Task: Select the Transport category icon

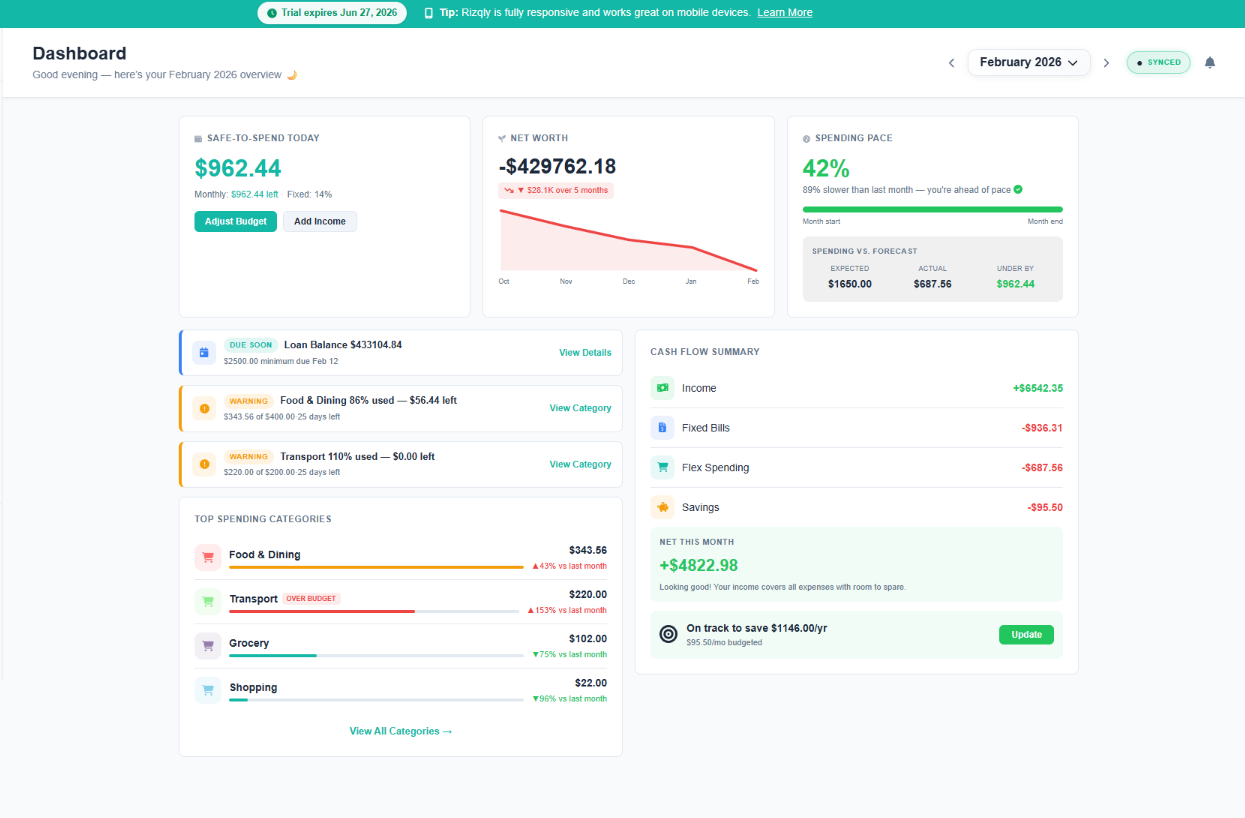Action: point(207,601)
